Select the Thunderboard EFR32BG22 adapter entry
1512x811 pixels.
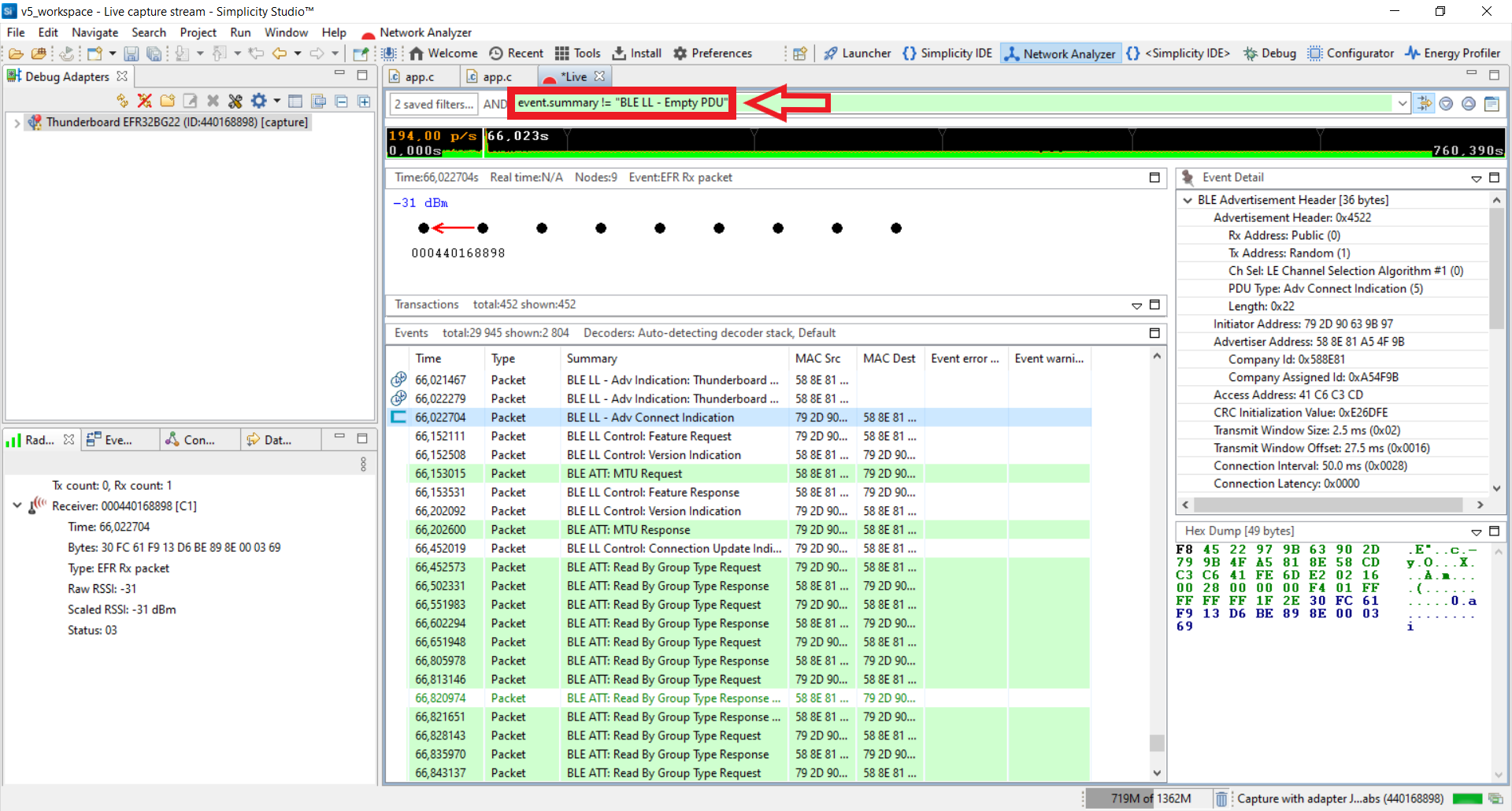pos(168,122)
